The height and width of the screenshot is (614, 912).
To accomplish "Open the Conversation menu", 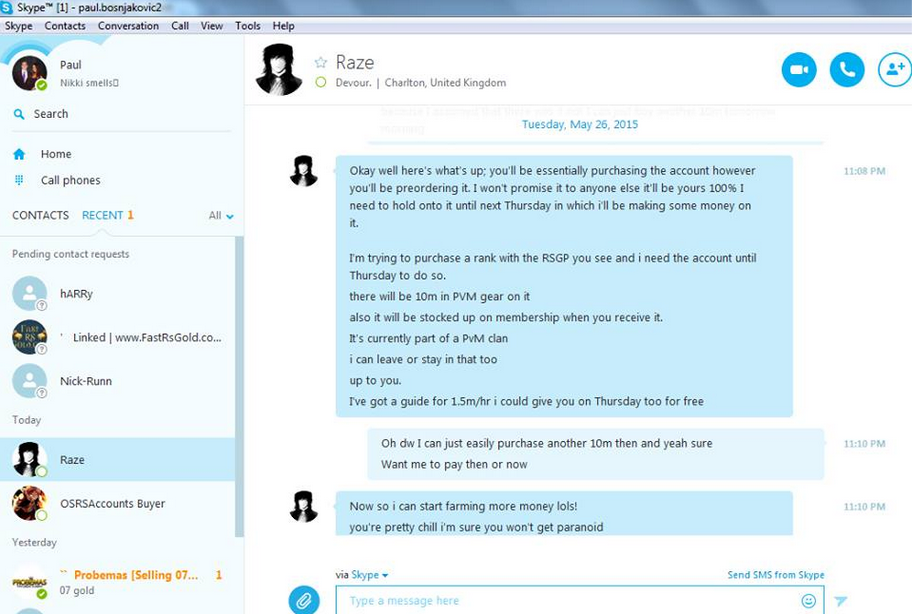I will pyautogui.click(x=128, y=26).
